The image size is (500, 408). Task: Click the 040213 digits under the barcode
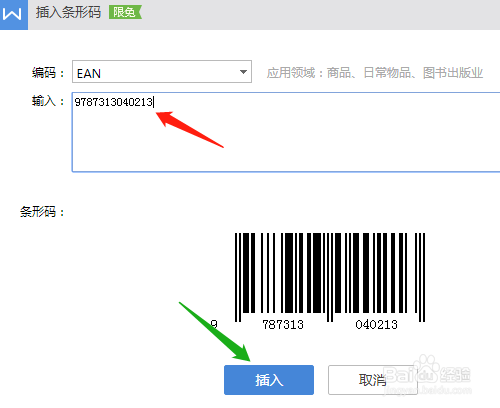376,325
